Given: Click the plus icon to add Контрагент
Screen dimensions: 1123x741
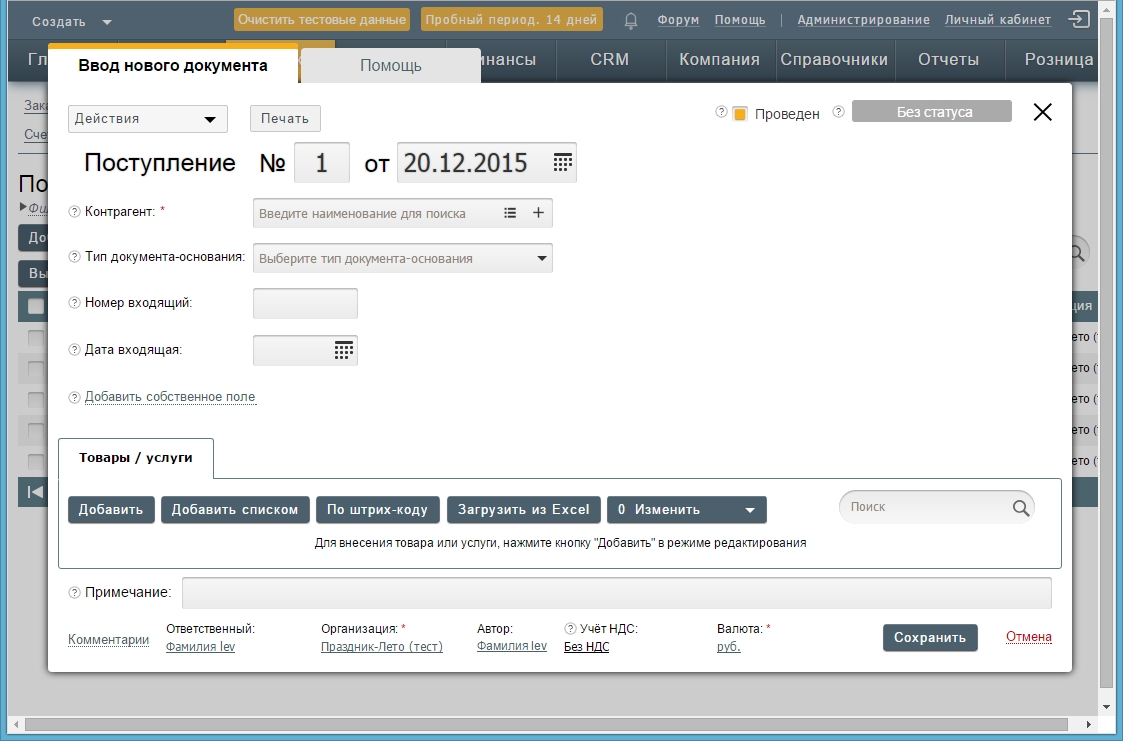Looking at the screenshot, I should tap(537, 213).
